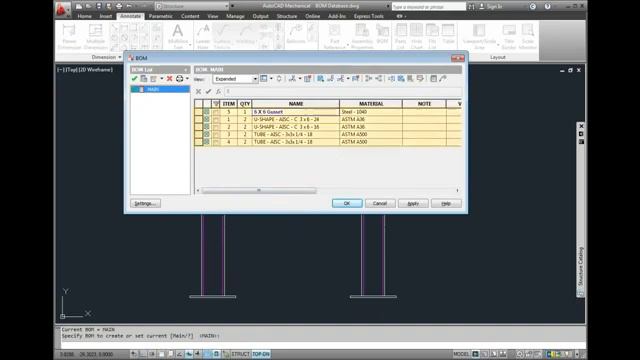This screenshot has width=640, height=360.
Task: Open the View combo box showing Expanded
Action: (235, 79)
